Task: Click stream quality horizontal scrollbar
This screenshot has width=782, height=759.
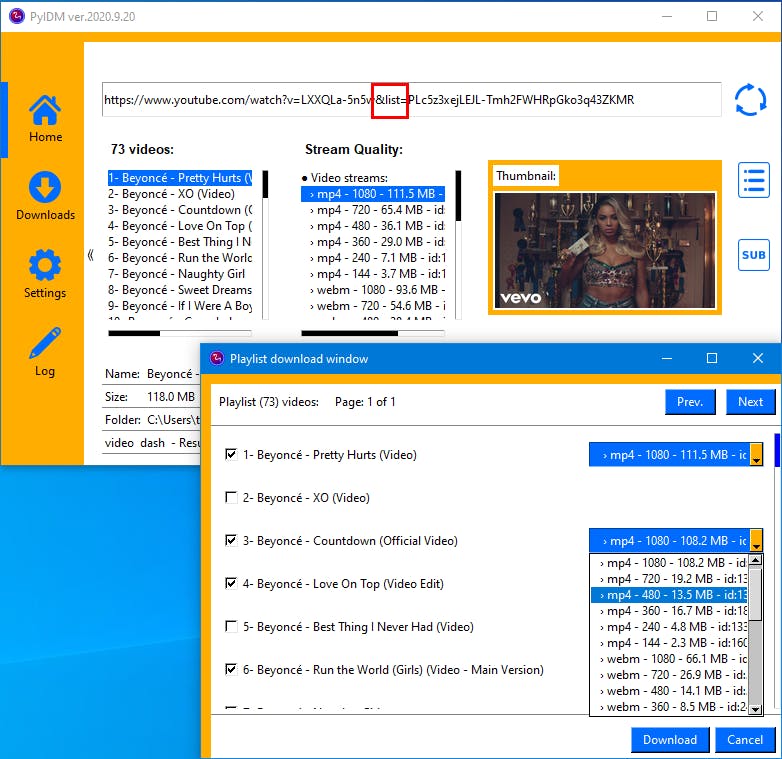Action: pos(373,333)
